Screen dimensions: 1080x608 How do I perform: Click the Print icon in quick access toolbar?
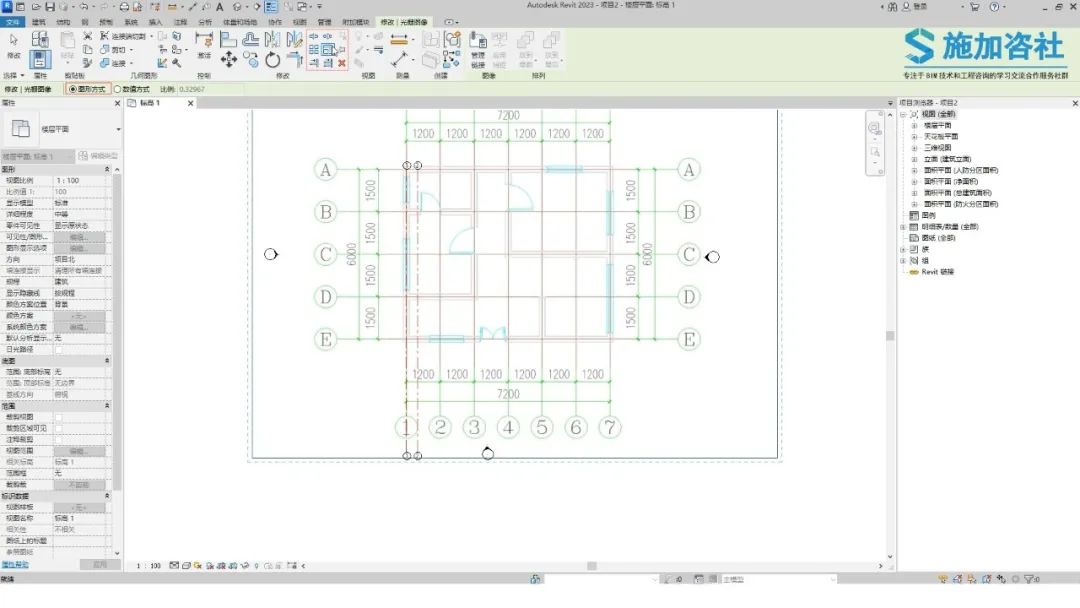point(124,7)
